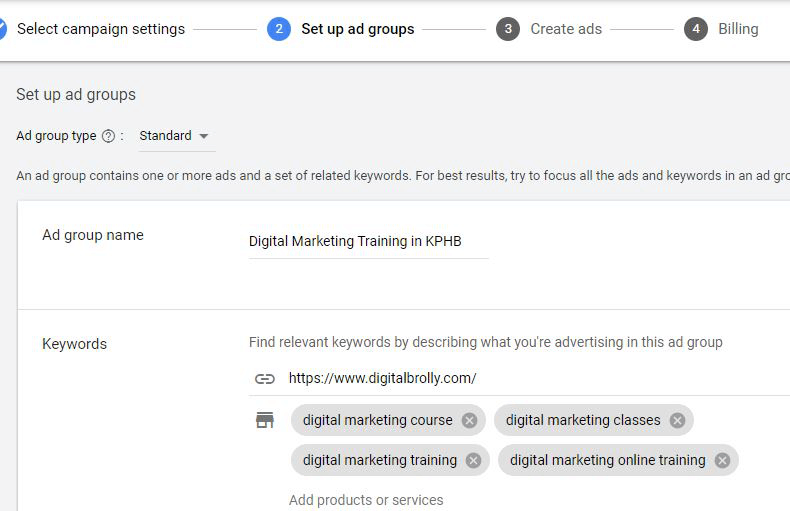Click the link icon beside the website URL
This screenshot has width=790, height=511.
[264, 378]
